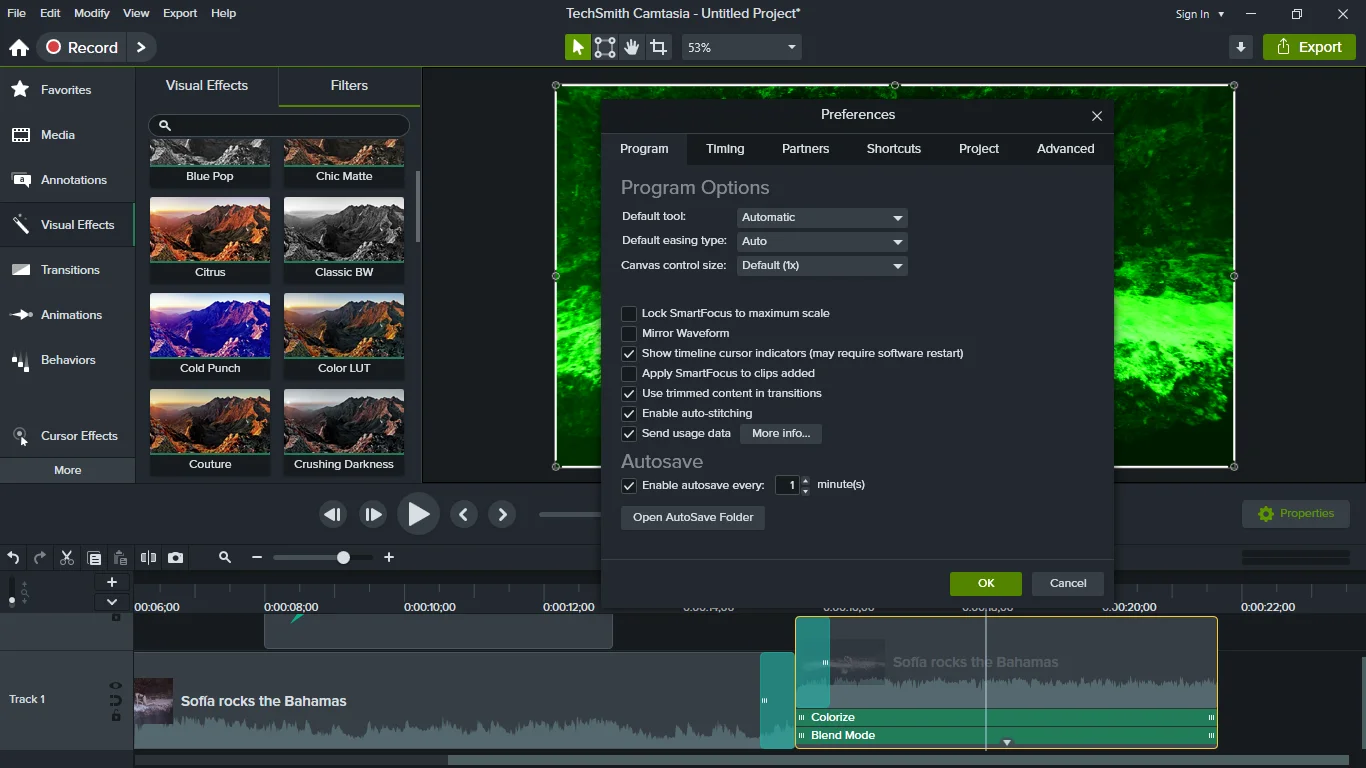Uncheck Enable auto-stitching option

[629, 413]
